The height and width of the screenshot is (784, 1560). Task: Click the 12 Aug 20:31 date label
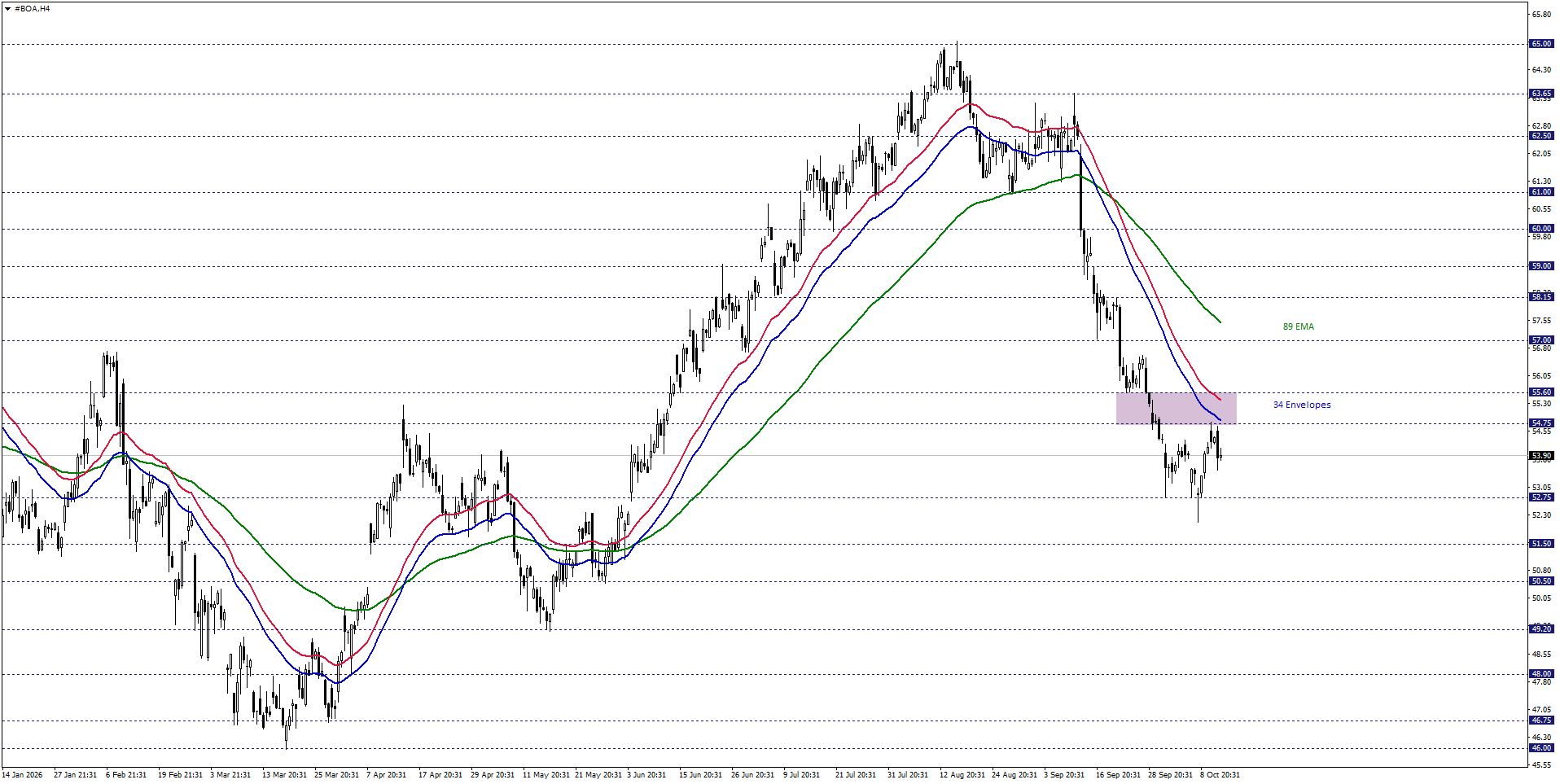(x=962, y=775)
